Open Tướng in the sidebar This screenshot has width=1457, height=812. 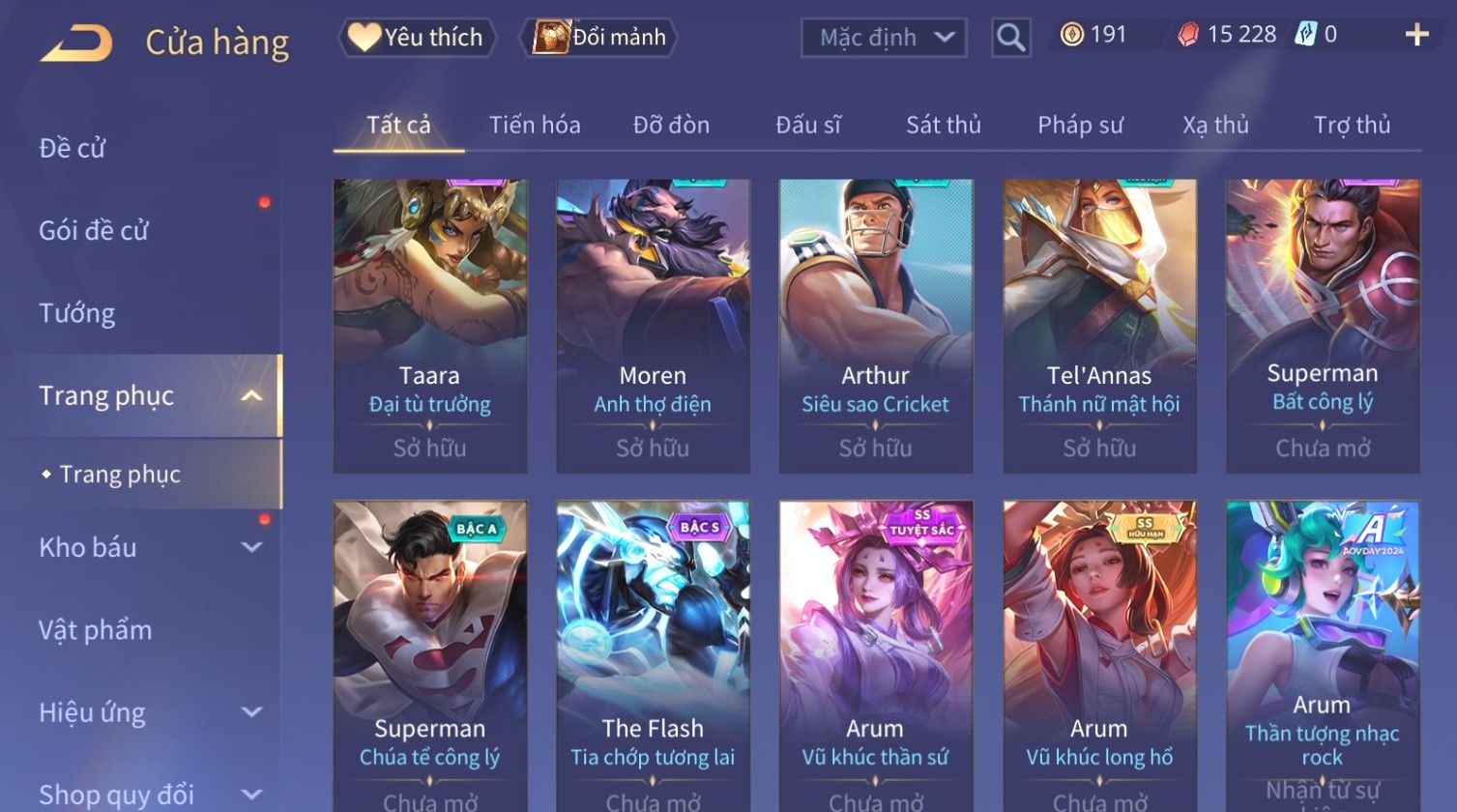(x=76, y=313)
